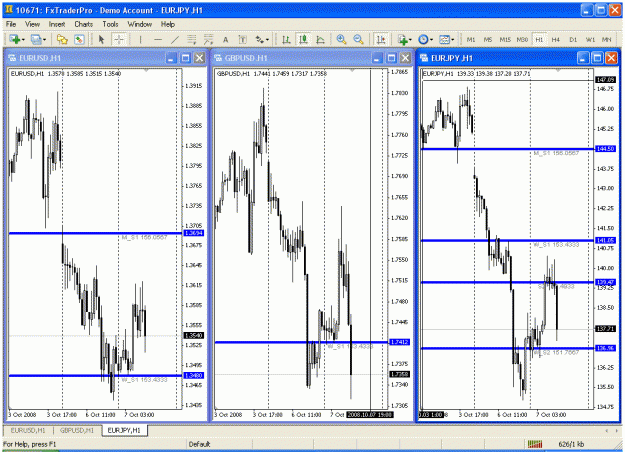This screenshot has height=452, width=625.
Task: Open the Tools menu
Action: coord(110,24)
